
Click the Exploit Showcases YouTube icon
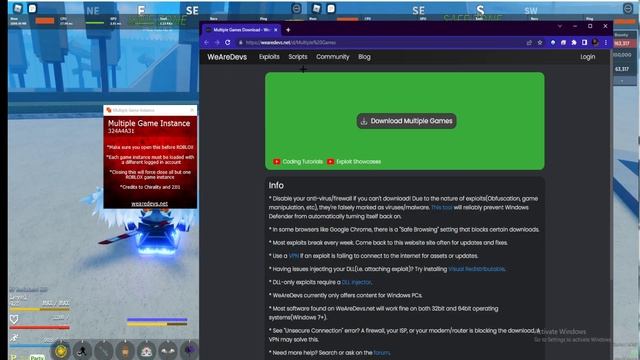[x=331, y=162]
